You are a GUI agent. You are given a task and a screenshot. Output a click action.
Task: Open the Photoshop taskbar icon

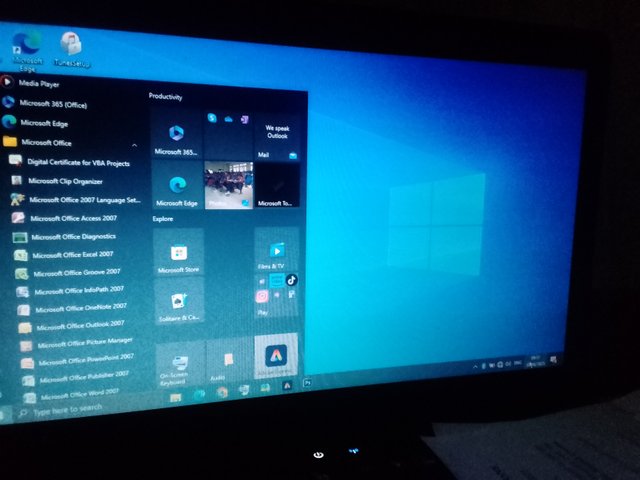tap(307, 383)
